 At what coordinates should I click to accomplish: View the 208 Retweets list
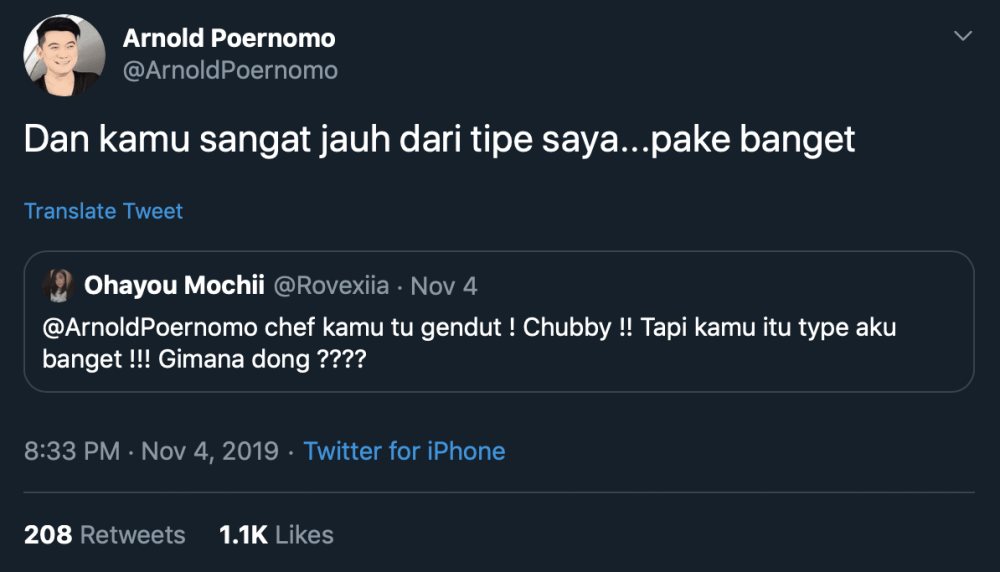click(x=104, y=535)
